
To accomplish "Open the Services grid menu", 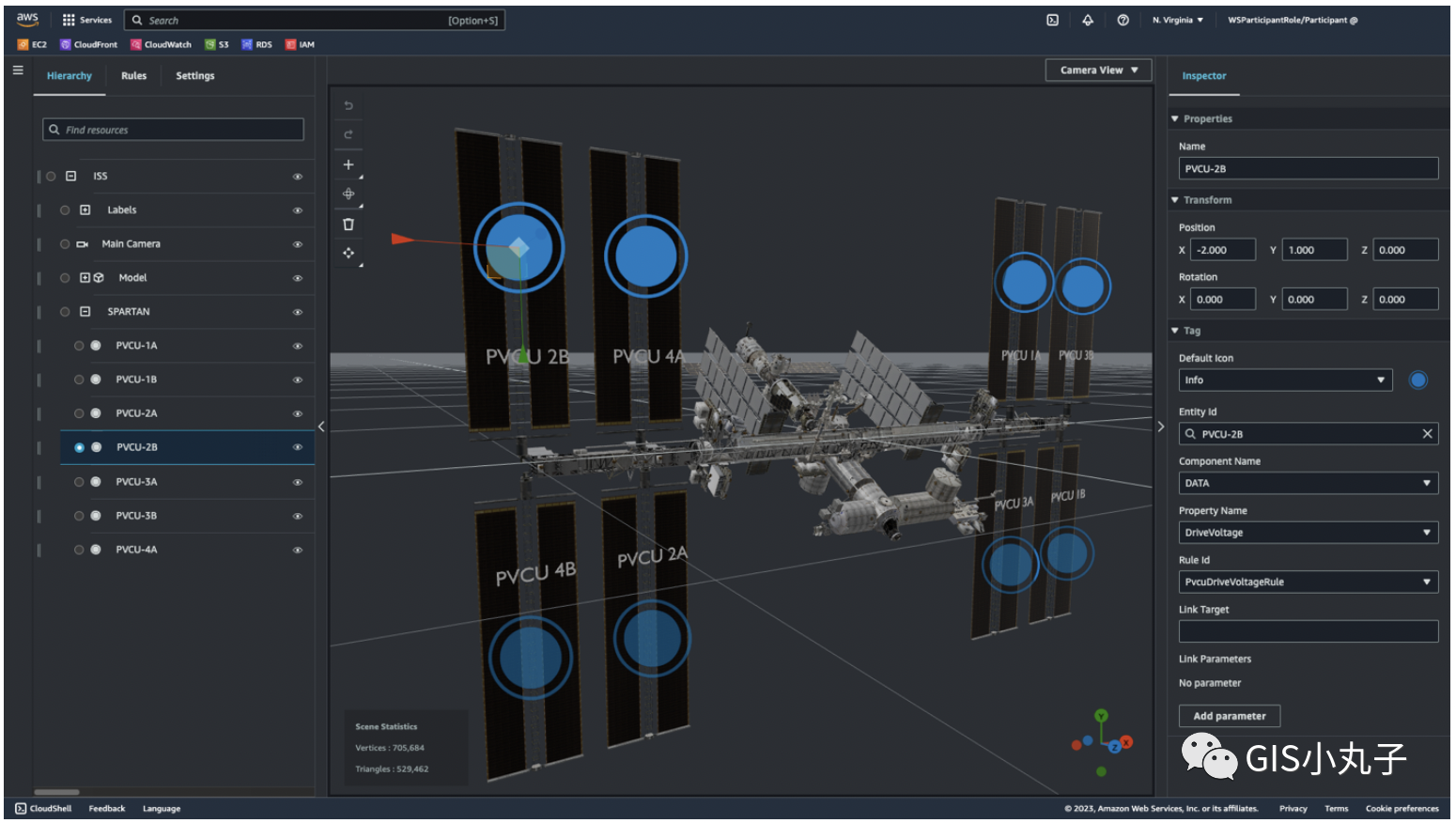I will pyautogui.click(x=86, y=20).
